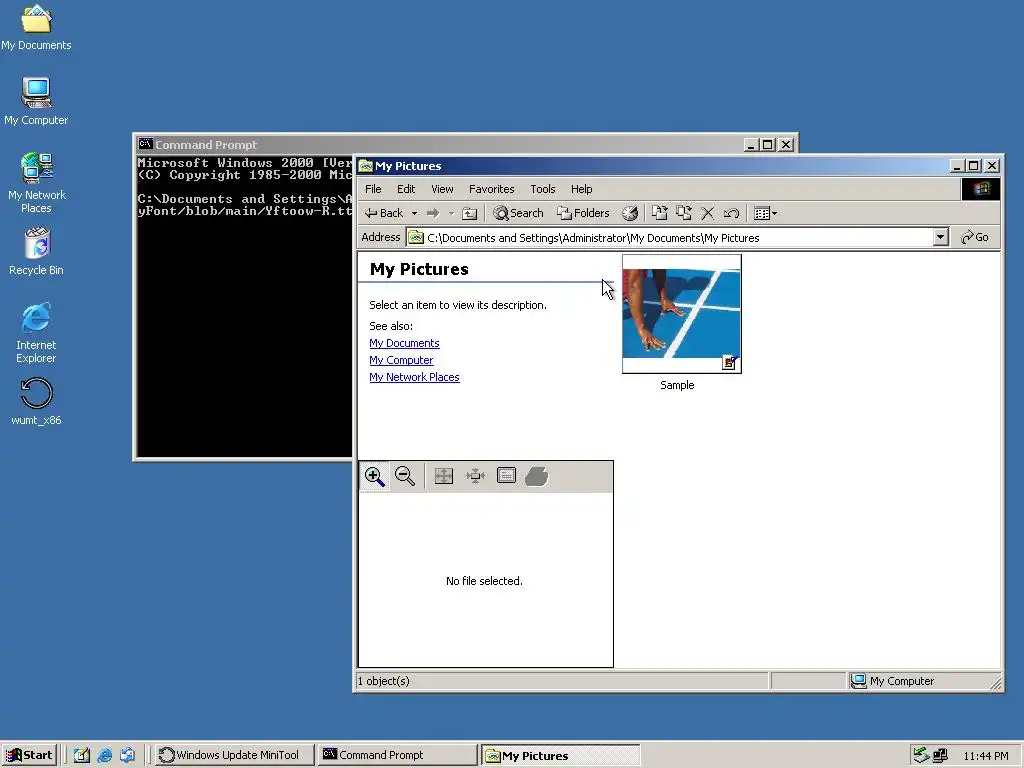1024x768 pixels.
Task: Select the Sample image thumbnail
Action: [682, 314]
